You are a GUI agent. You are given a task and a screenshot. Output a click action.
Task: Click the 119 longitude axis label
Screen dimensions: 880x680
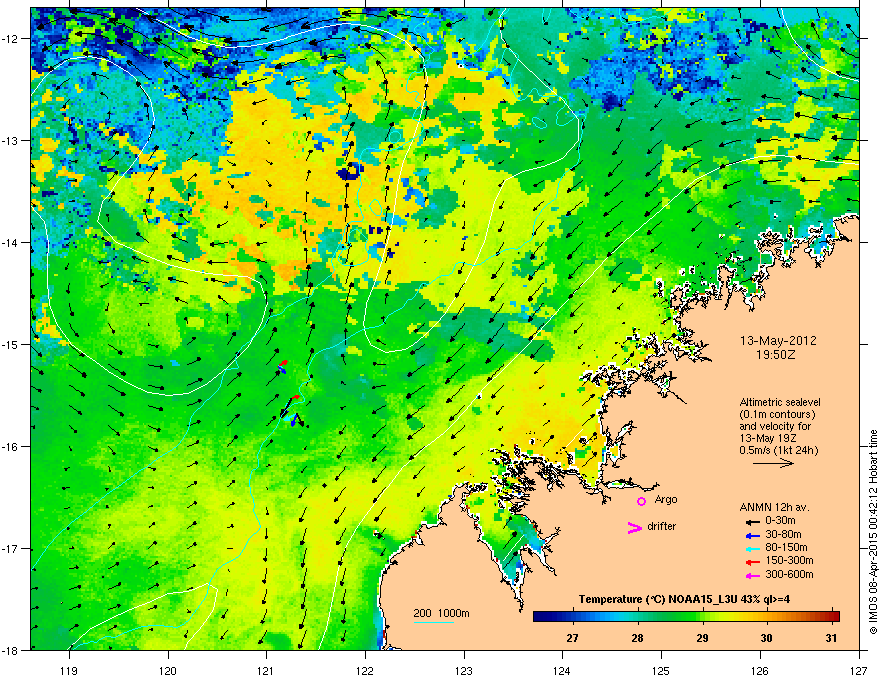pyautogui.click(x=69, y=662)
